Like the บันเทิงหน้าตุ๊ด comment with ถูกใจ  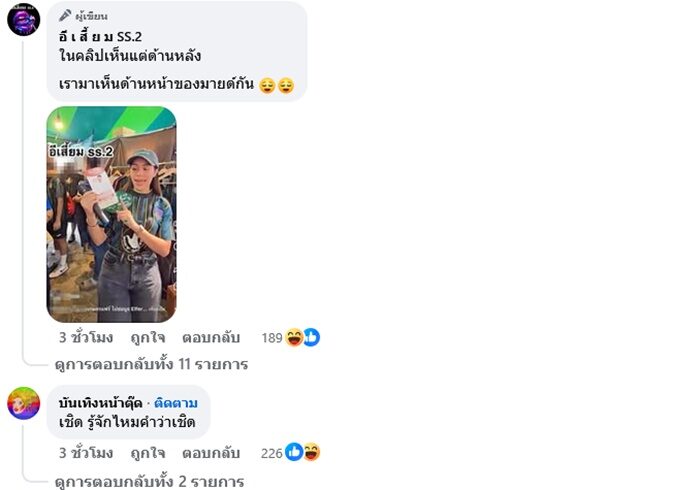click(x=148, y=453)
